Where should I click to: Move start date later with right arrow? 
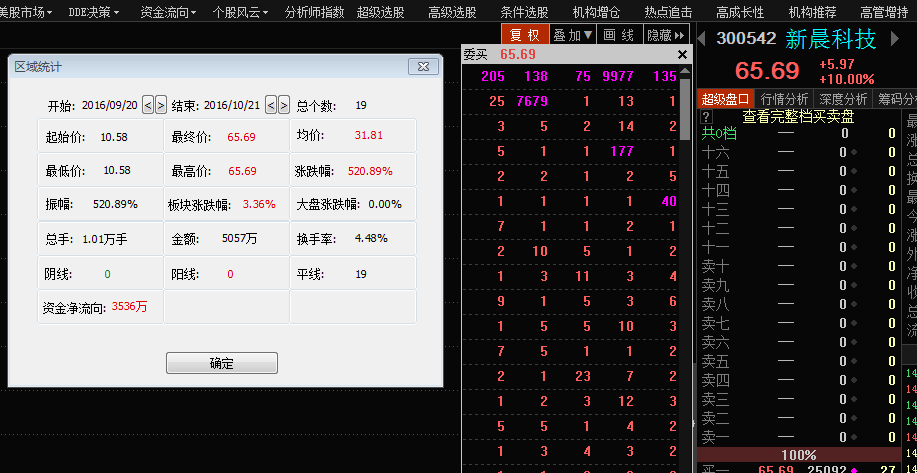tap(161, 105)
